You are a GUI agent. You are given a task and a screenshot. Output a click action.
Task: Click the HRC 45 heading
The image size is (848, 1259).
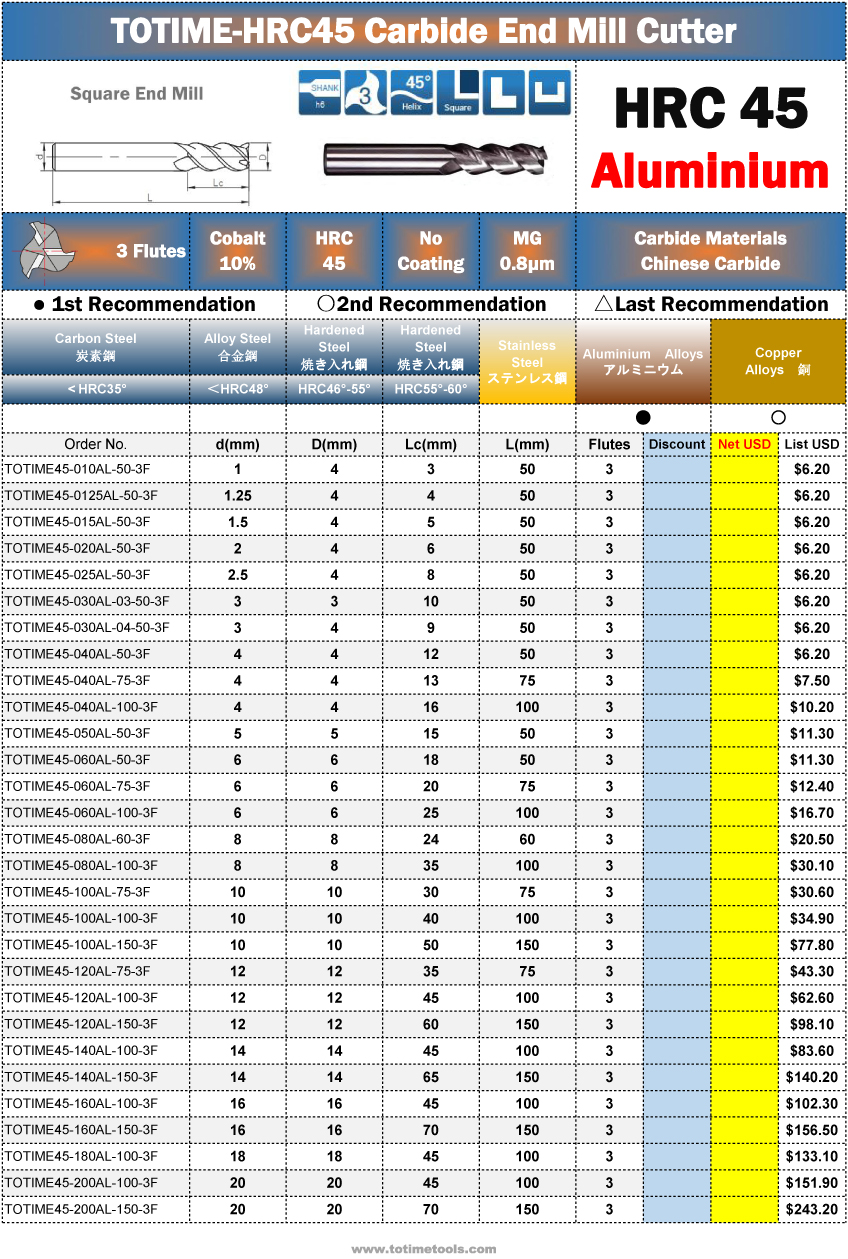coord(710,108)
